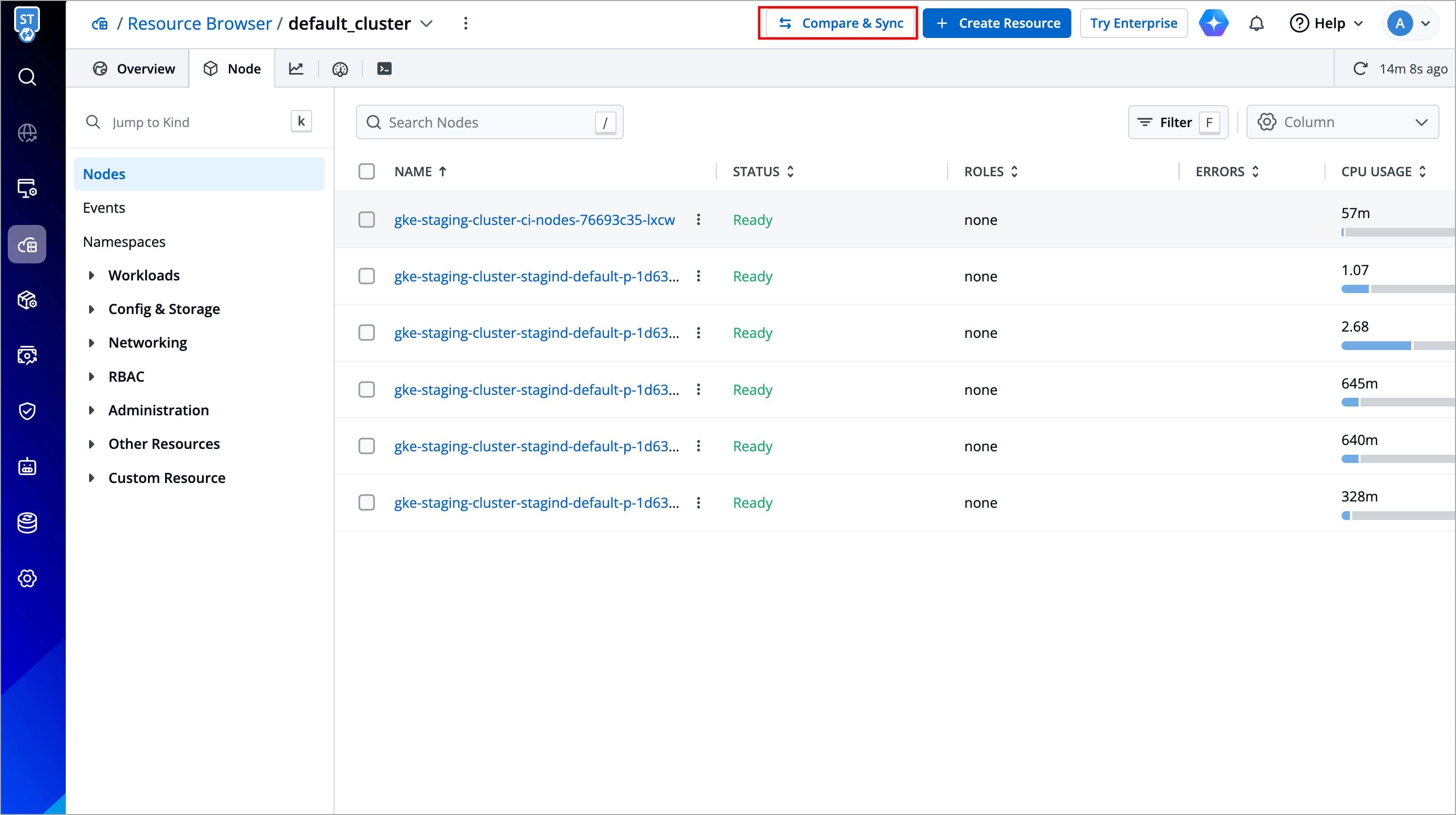
Task: Toggle the select-all nodes checkbox
Action: tap(366, 172)
